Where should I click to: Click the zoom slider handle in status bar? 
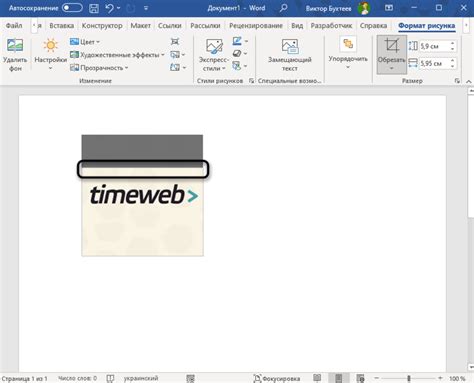click(x=409, y=378)
